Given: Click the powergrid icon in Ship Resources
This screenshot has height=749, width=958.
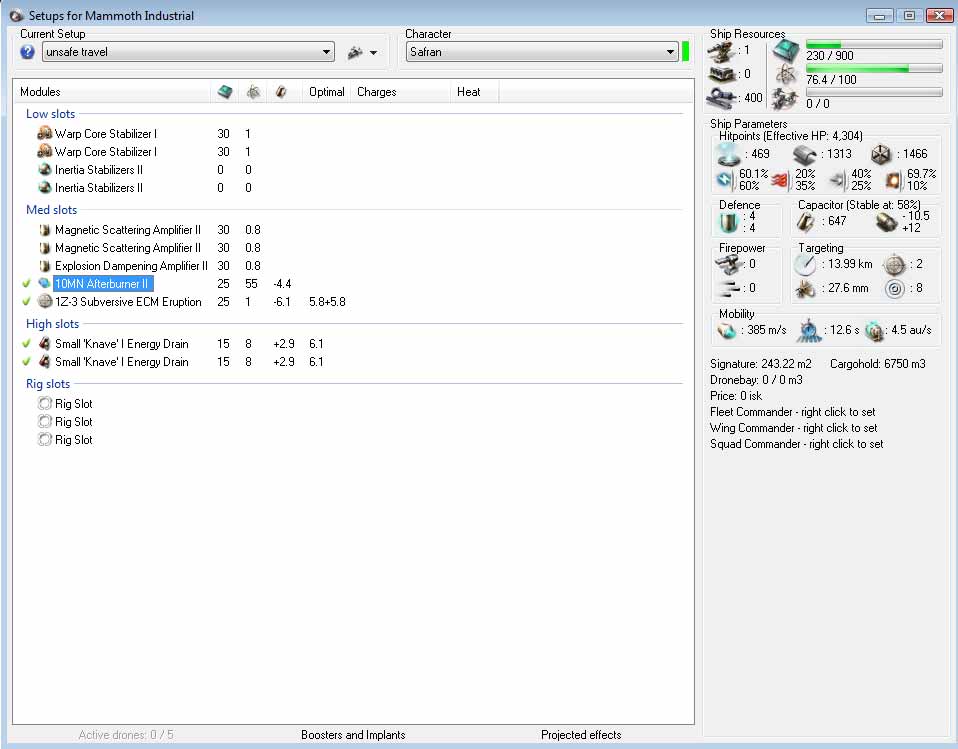Looking at the screenshot, I should pos(786,74).
